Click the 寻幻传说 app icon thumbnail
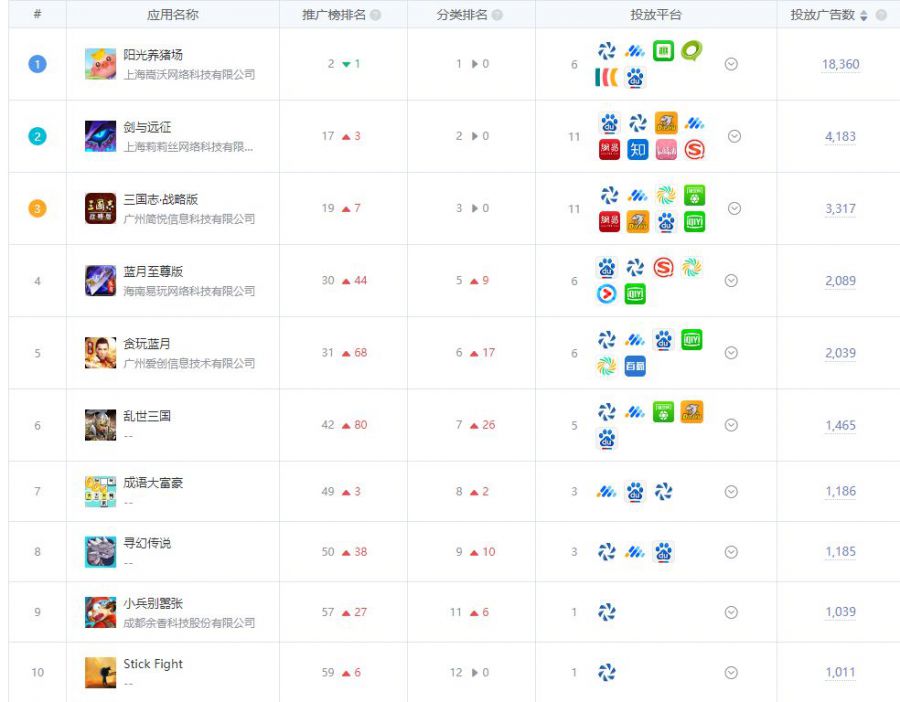The image size is (900, 702). click(100, 552)
